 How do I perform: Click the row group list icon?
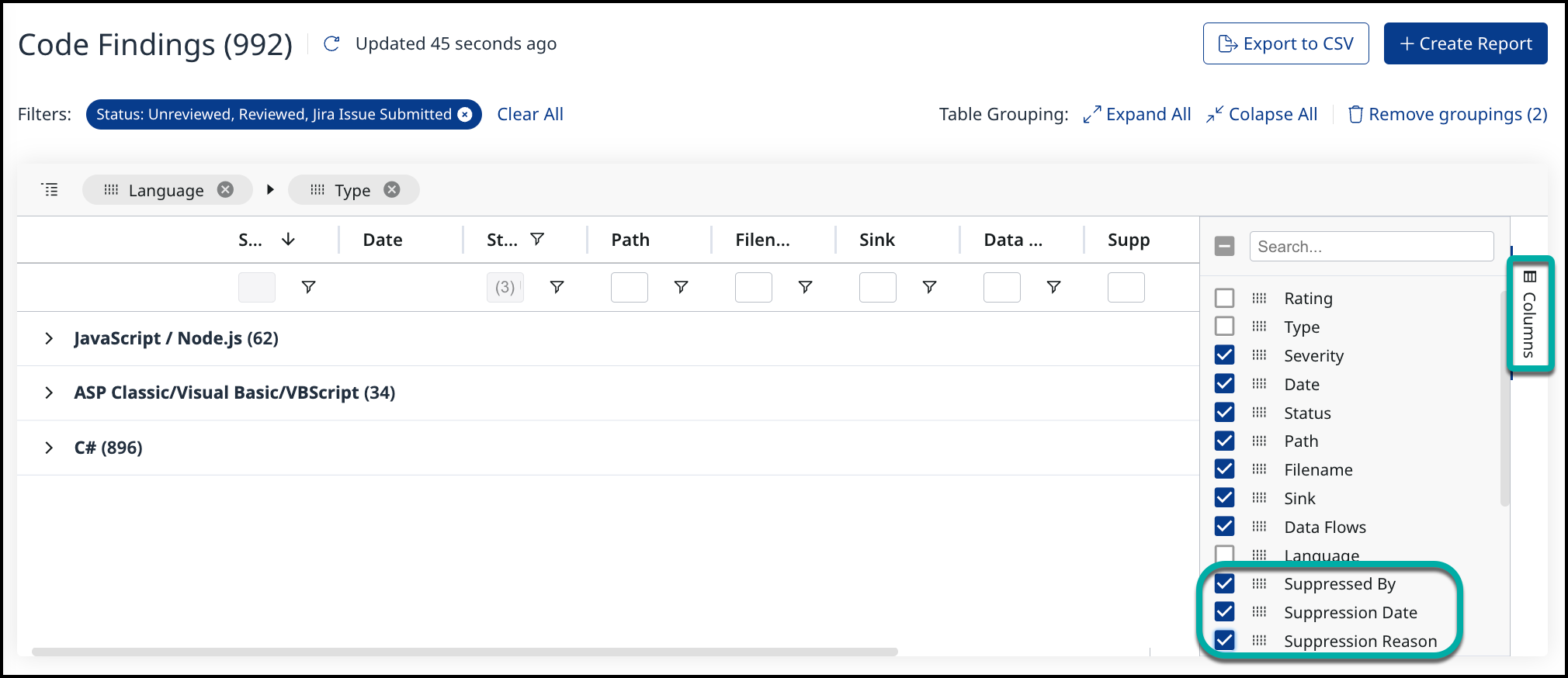[x=50, y=190]
